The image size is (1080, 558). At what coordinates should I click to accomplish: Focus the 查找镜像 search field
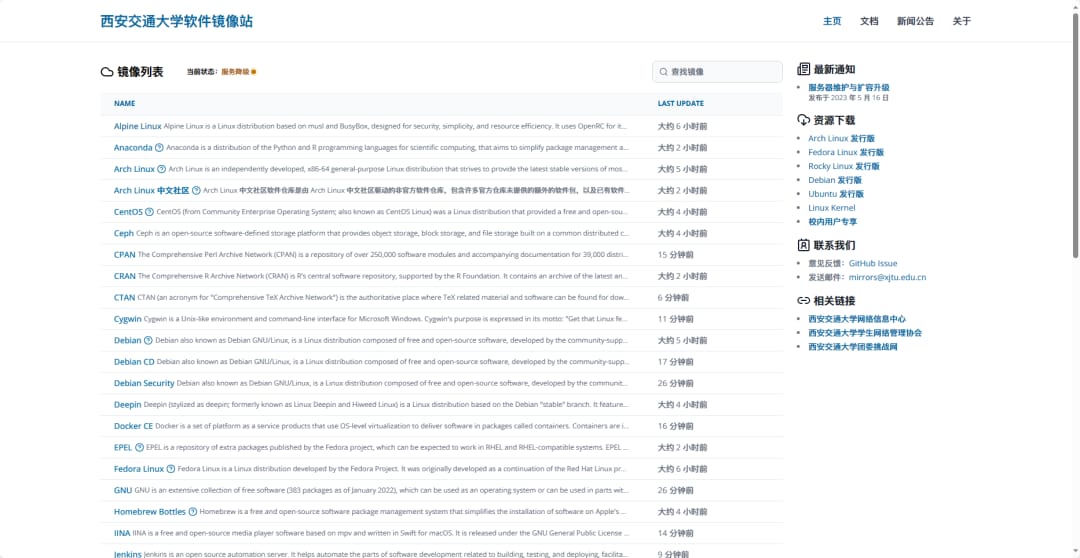click(717, 72)
